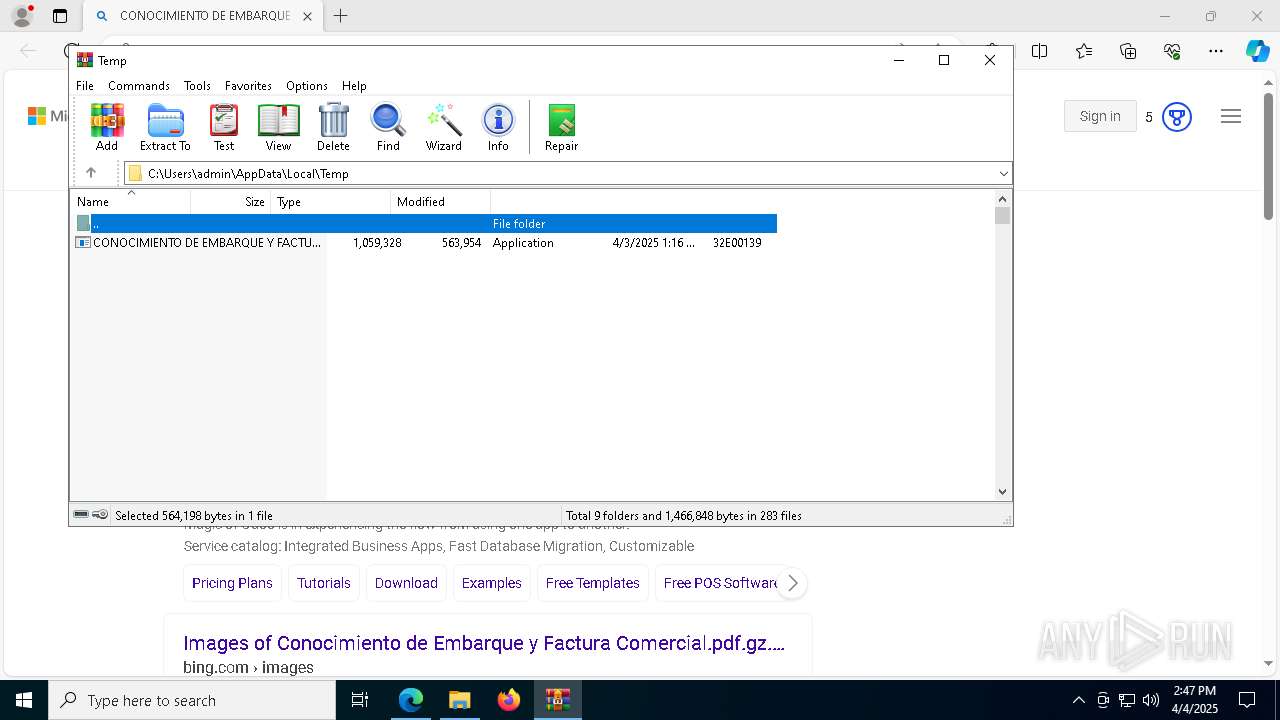Click the disk drive status bar icon
The height and width of the screenshot is (720, 1280).
point(81,515)
